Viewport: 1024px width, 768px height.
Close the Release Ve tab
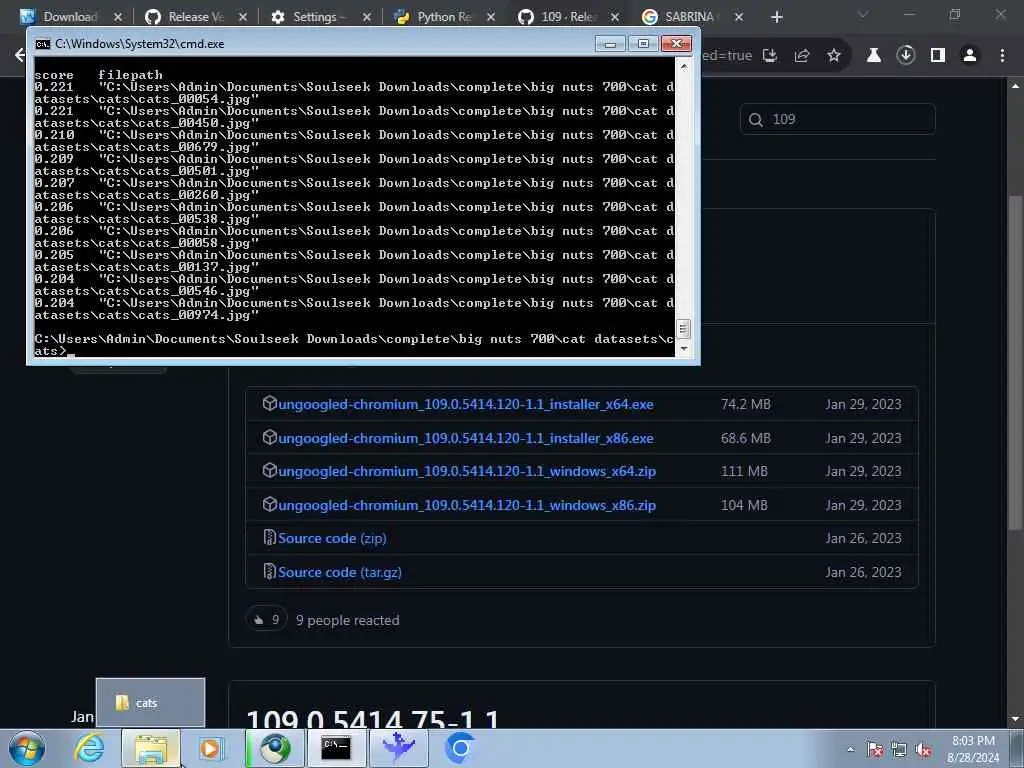(243, 17)
